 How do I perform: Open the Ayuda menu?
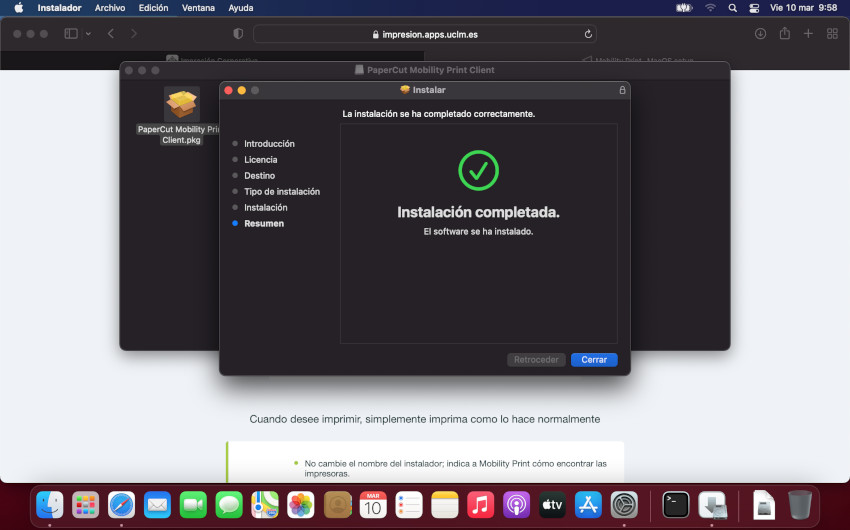(241, 8)
